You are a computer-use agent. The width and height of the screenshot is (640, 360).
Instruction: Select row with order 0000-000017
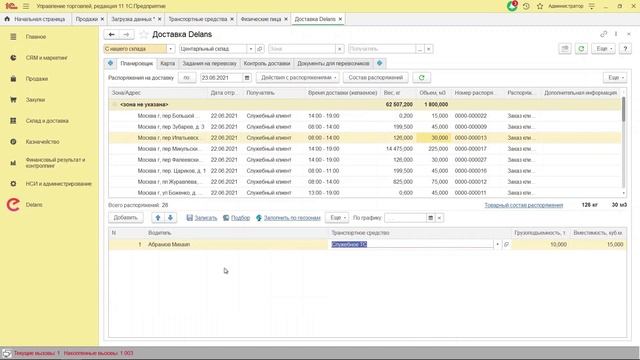click(365, 149)
